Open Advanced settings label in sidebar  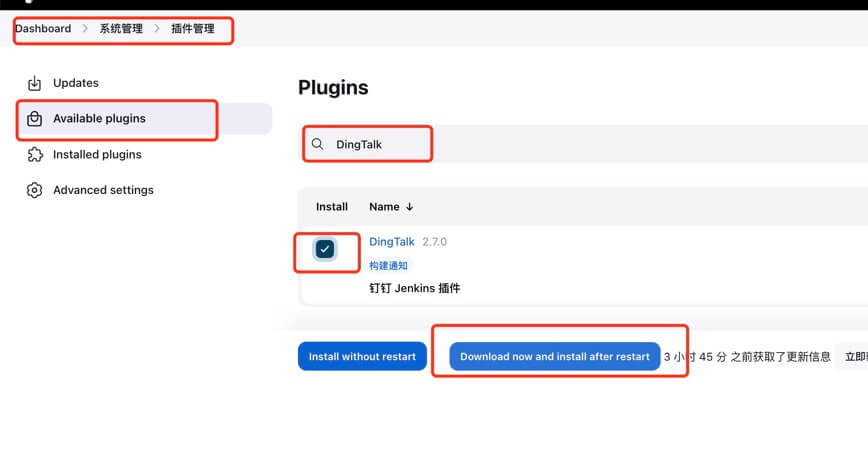[x=103, y=190]
